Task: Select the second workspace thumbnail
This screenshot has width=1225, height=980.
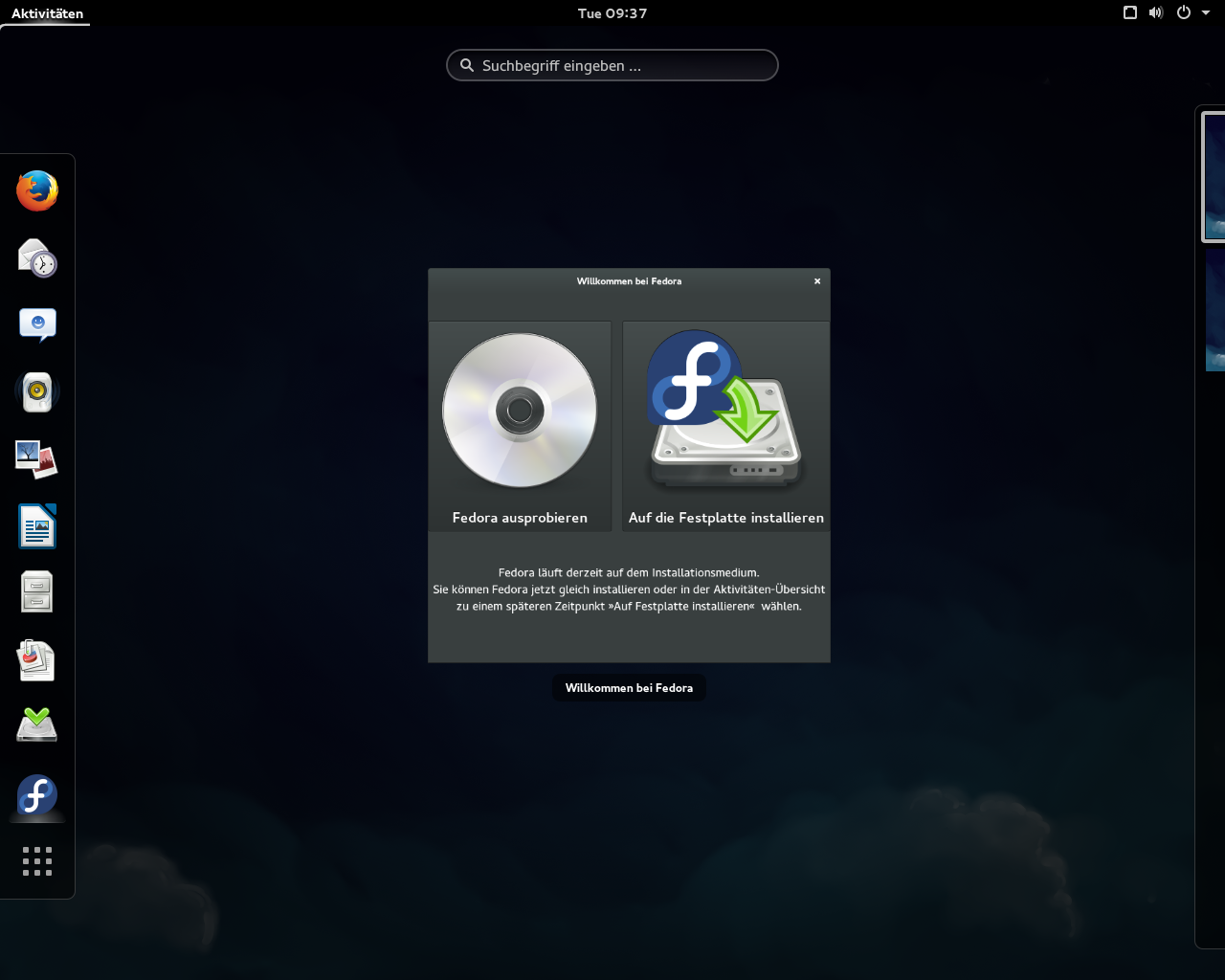Action: [1215, 308]
